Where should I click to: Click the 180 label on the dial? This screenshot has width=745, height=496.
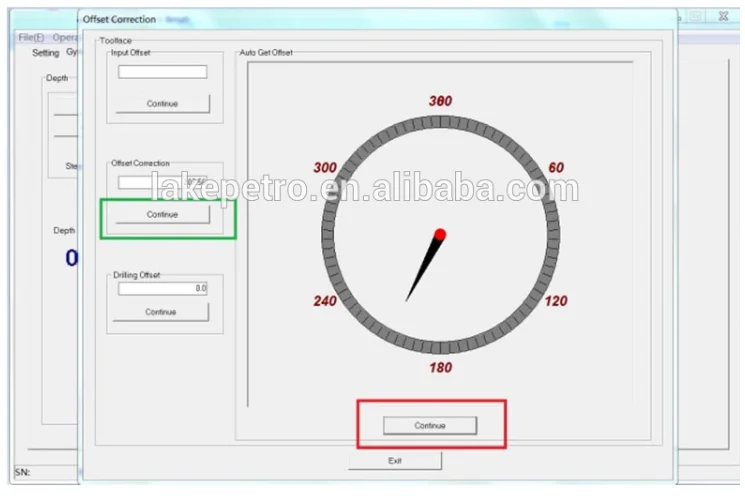(440, 367)
